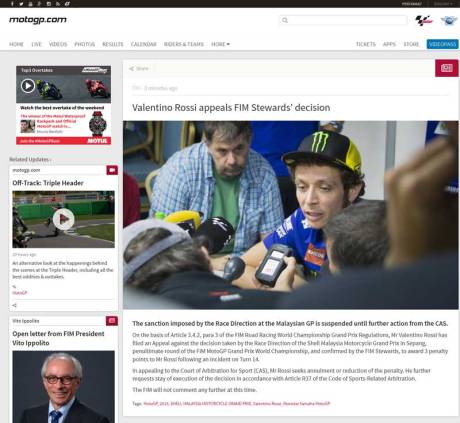Click the MotoGP emblem logo near search
Image resolution: width=460 pixels, height=423 pixels.
tap(424, 20)
